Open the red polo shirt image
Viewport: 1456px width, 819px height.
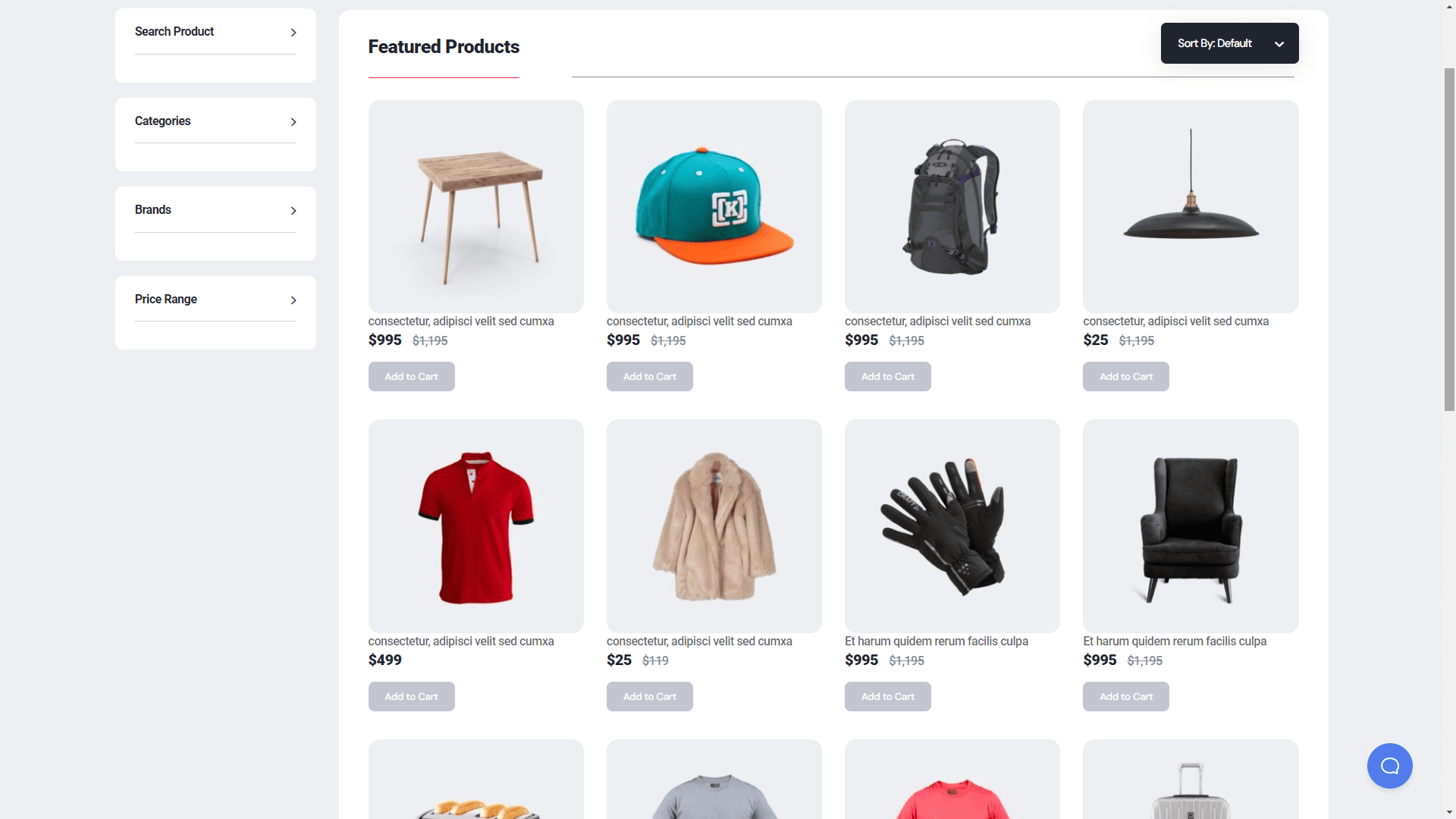coord(476,526)
